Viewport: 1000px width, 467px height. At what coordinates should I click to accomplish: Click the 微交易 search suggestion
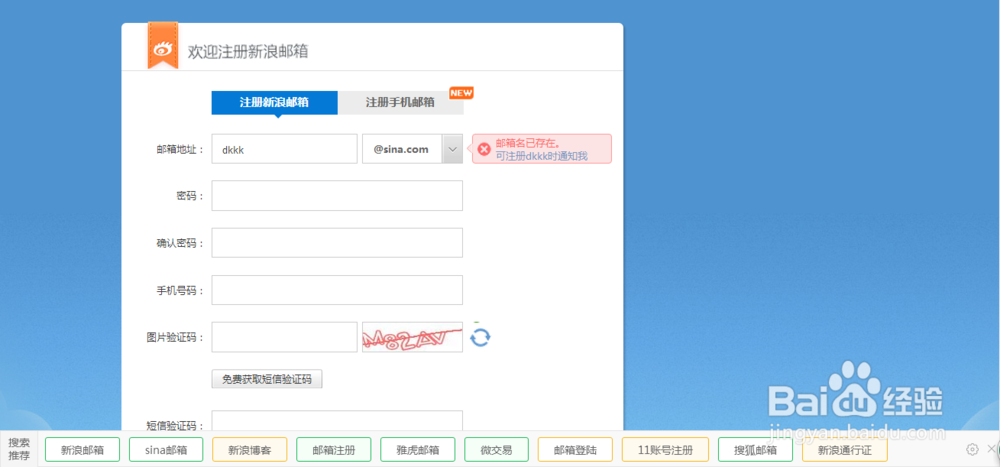[497, 450]
